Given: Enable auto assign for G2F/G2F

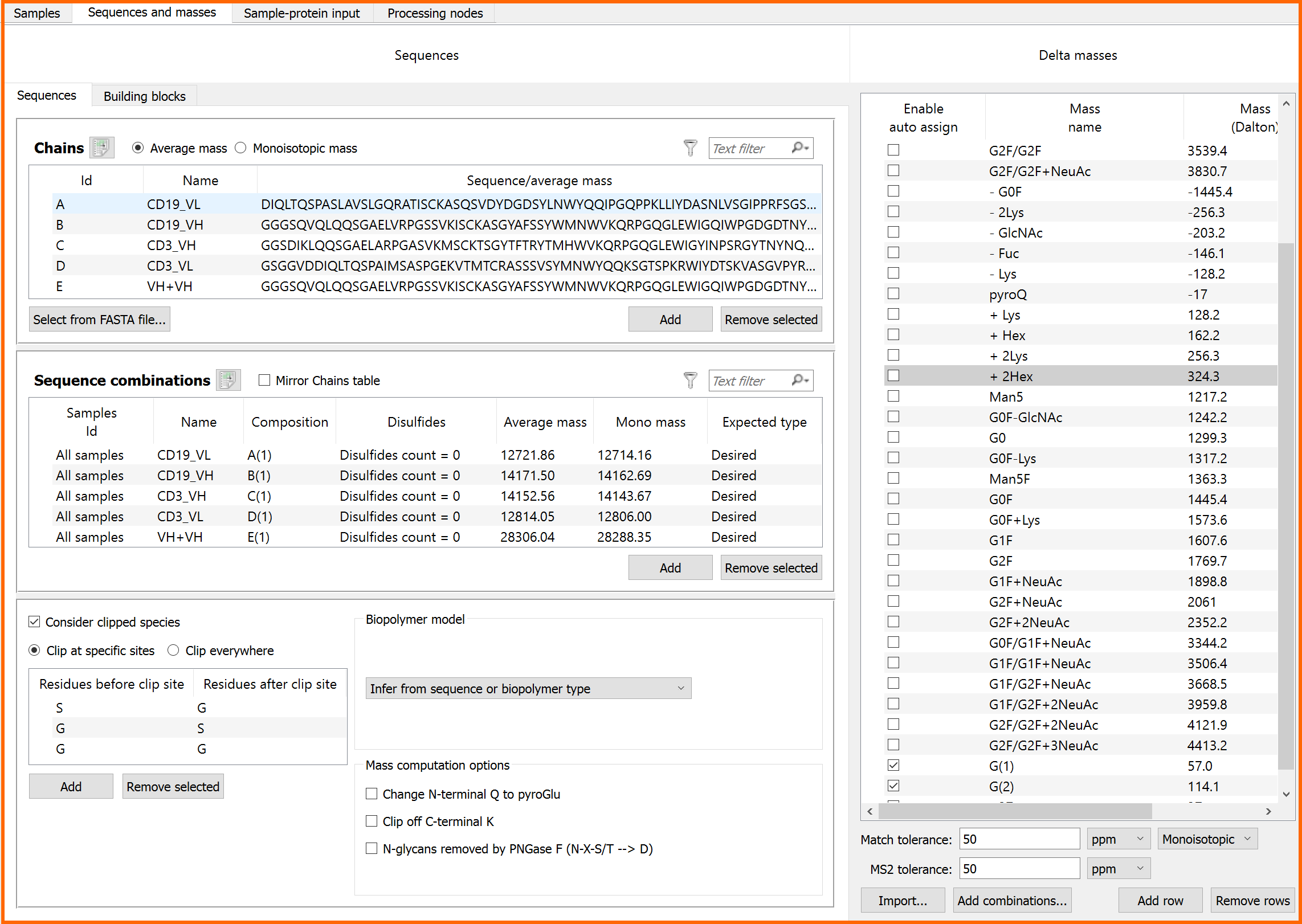Looking at the screenshot, I should pos(893,150).
